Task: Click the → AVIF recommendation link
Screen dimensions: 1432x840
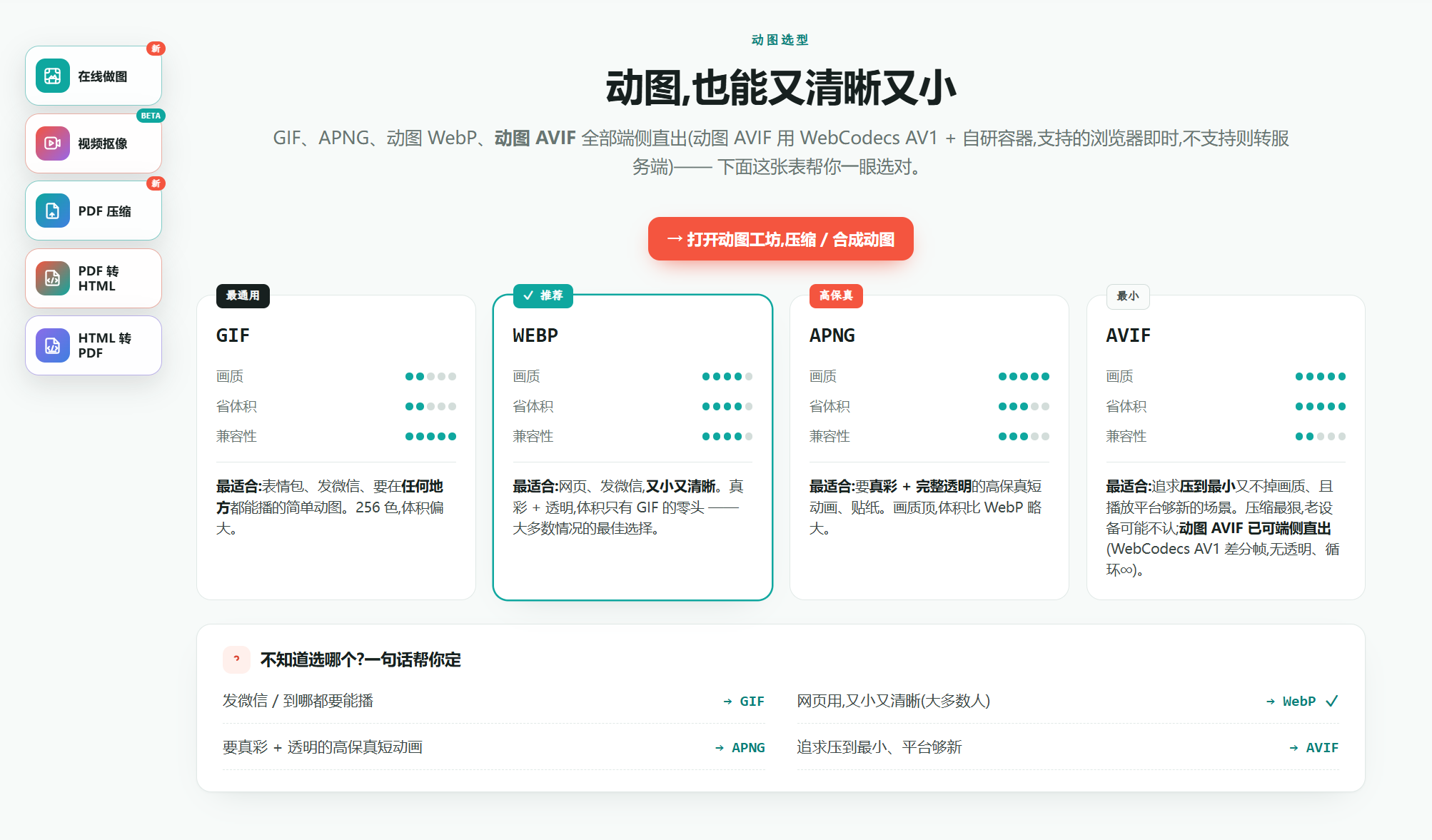Action: [1313, 748]
